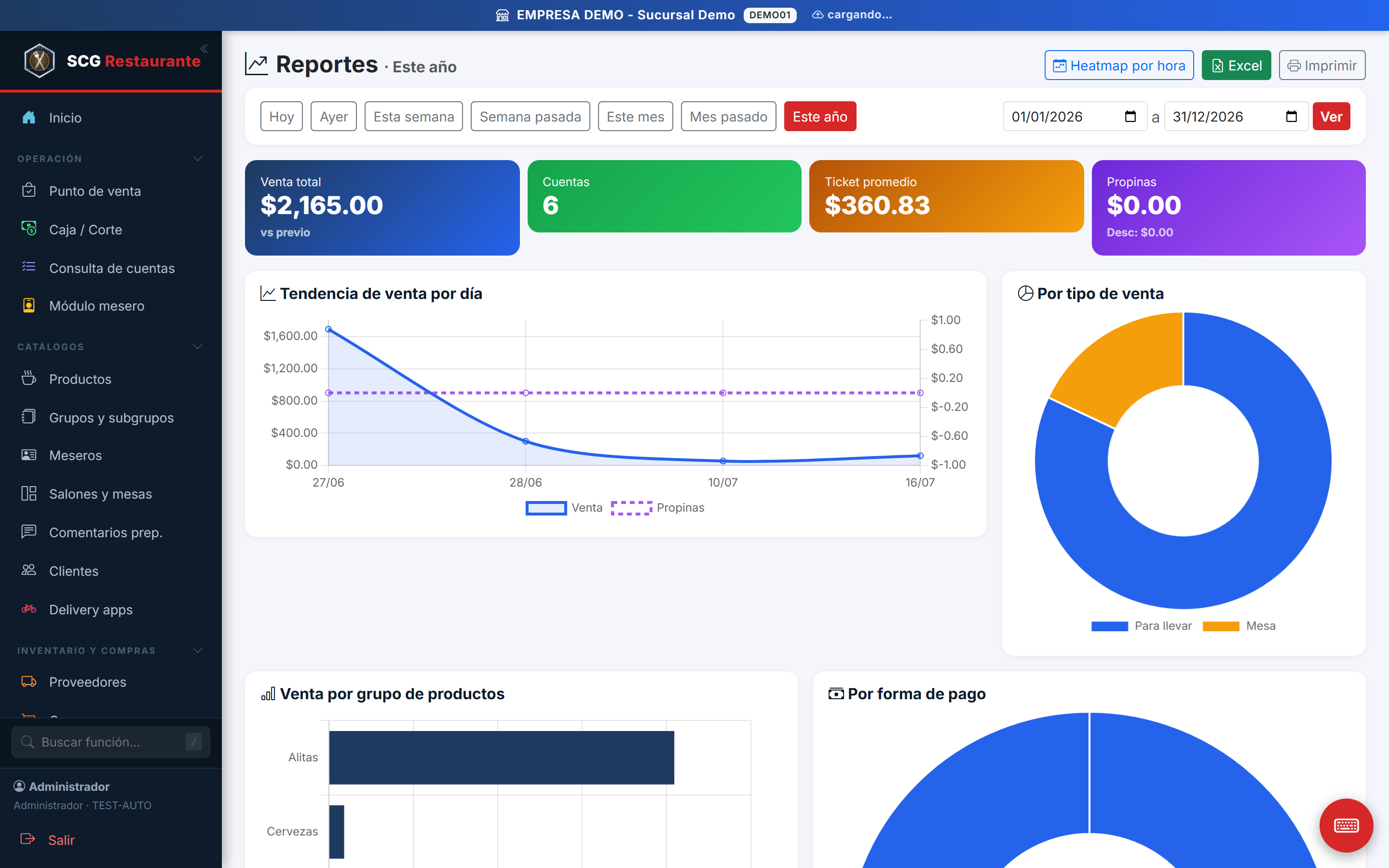Click the Imprimir print button
This screenshot has width=1389, height=868.
[x=1321, y=66]
